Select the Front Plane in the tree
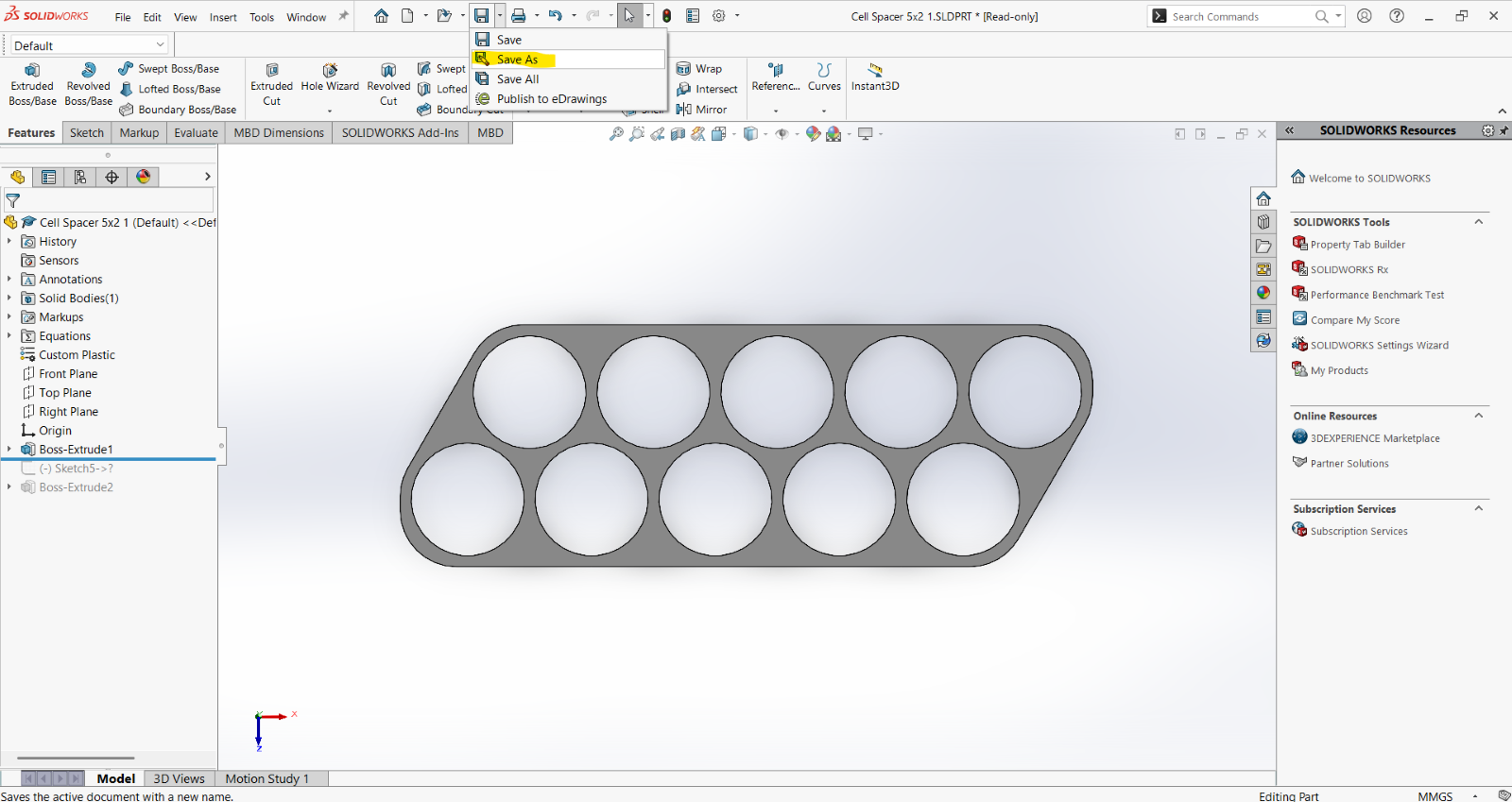Screen dimensions: 1512x802 tap(68, 373)
